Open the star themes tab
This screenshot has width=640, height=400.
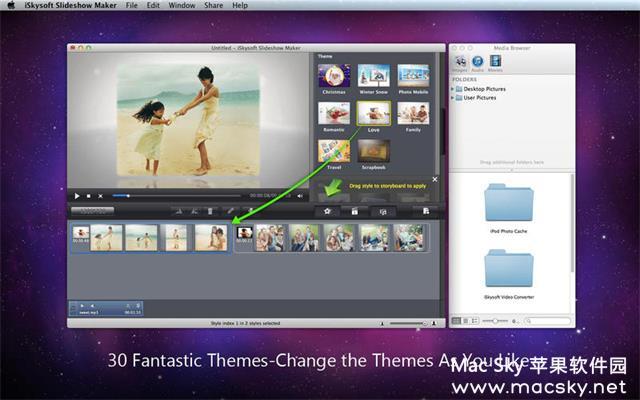[x=327, y=211]
